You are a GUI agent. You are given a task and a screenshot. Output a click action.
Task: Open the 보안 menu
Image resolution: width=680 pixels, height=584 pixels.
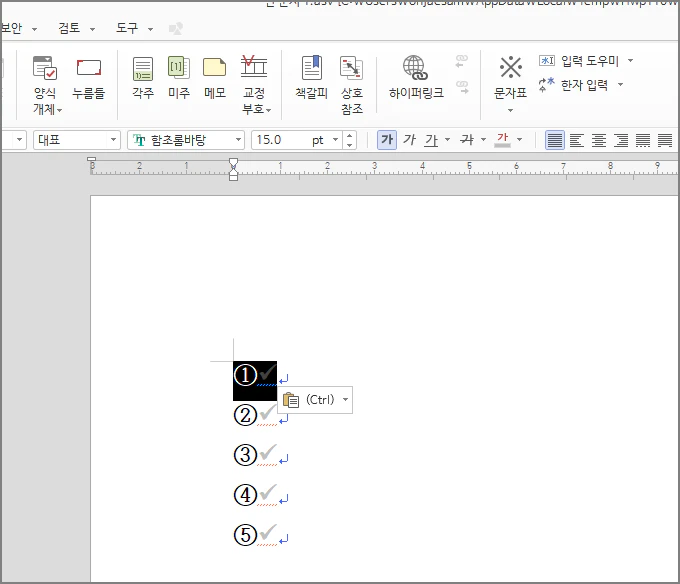12,28
